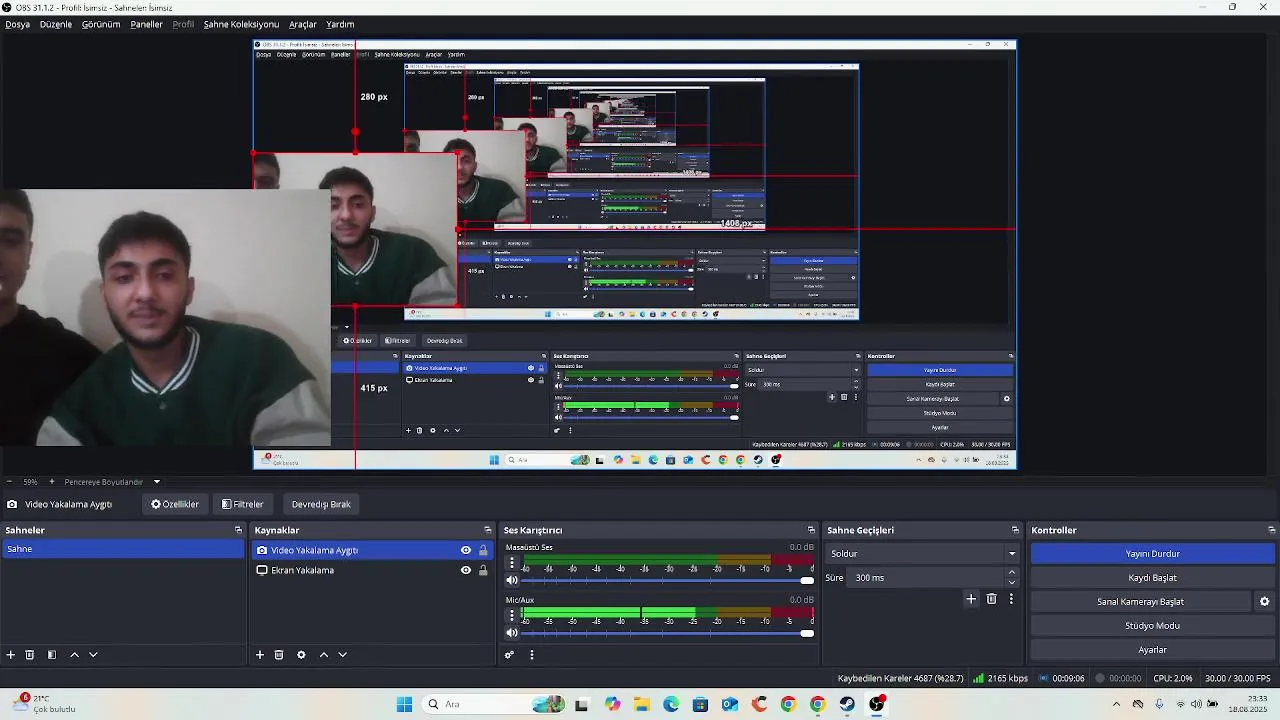
Task: Click the Özellikler button
Action: click(x=175, y=504)
